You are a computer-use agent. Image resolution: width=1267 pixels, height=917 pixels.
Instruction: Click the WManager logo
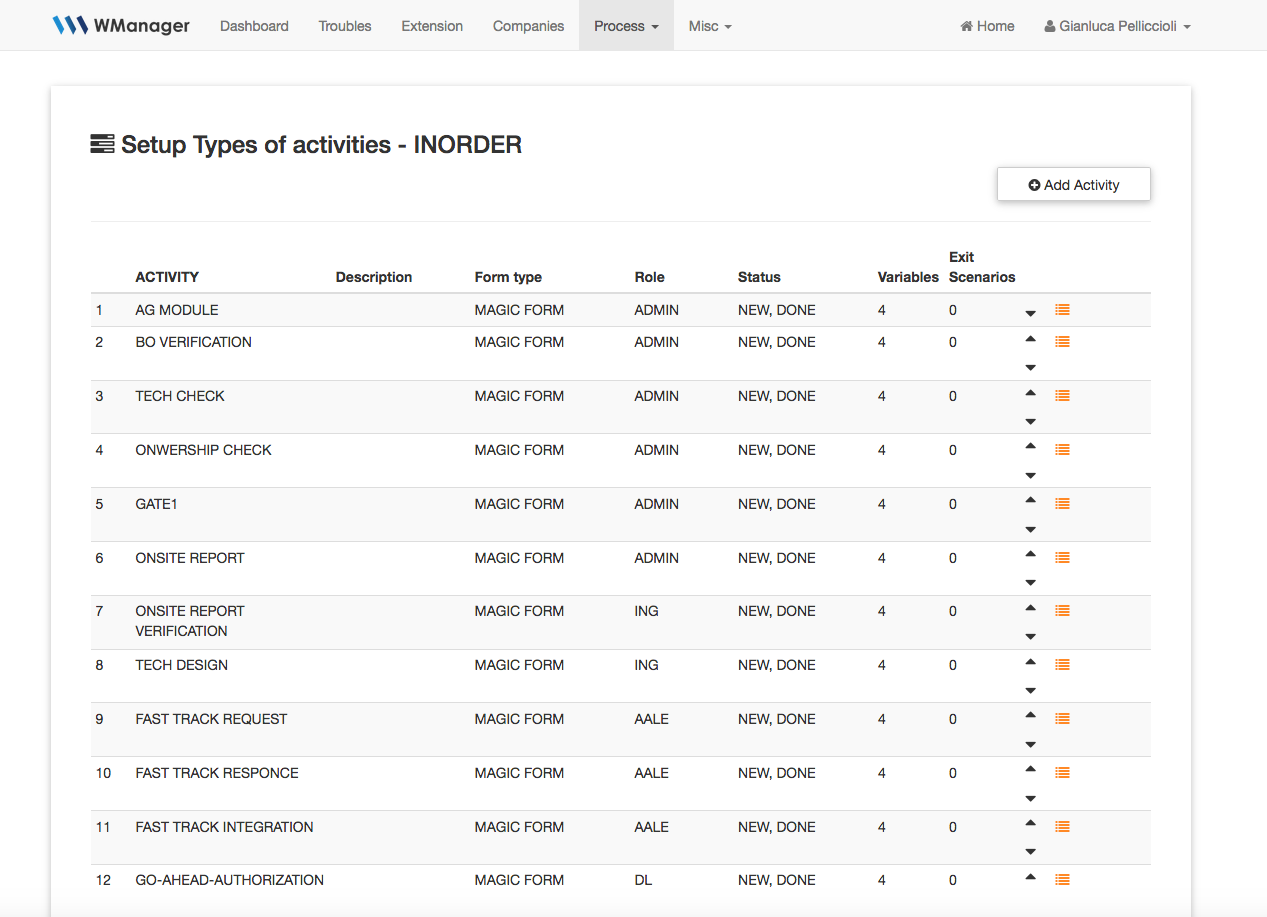121,26
